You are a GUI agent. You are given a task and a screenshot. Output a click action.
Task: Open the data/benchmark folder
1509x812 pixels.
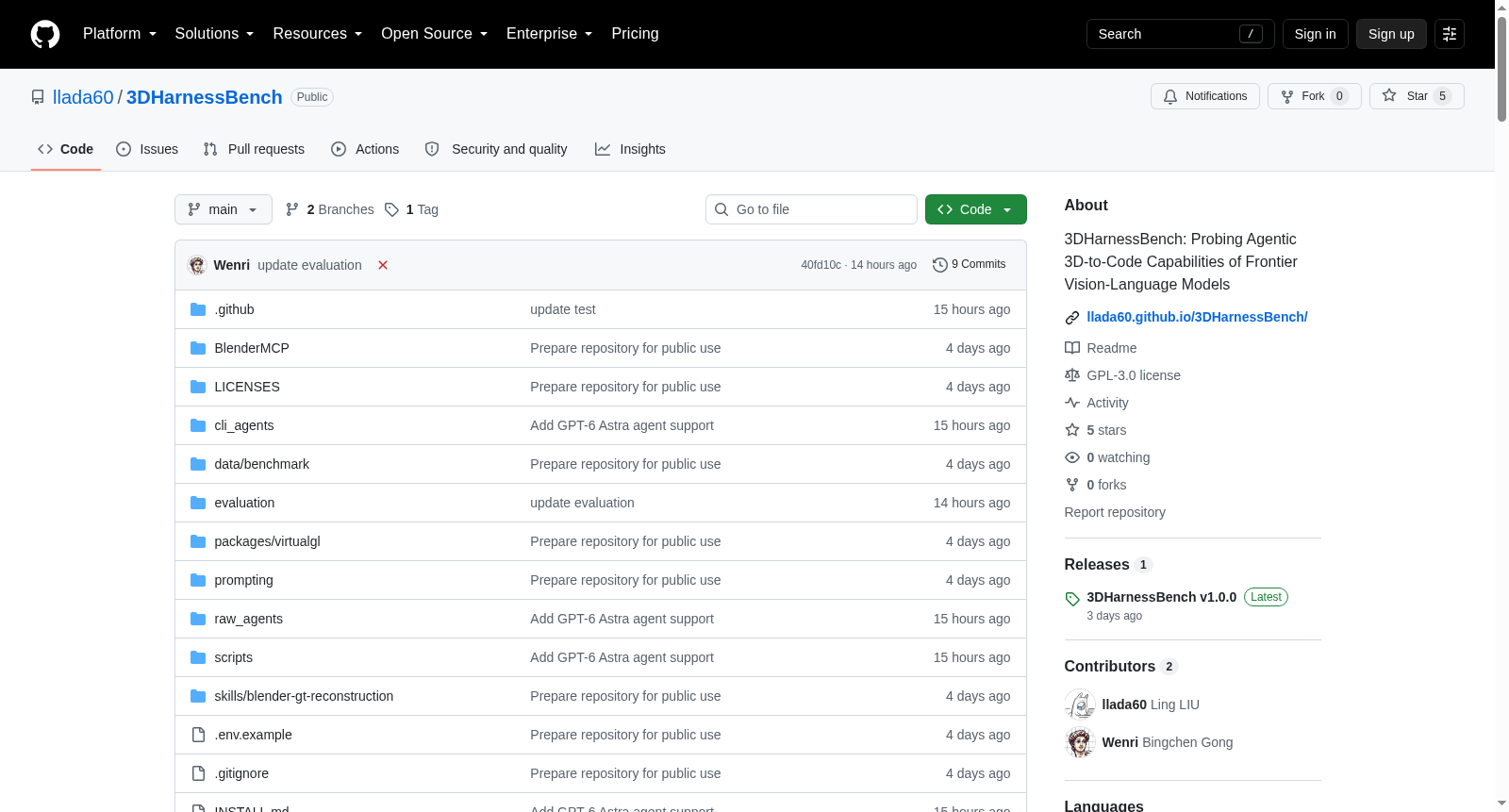tap(261, 464)
